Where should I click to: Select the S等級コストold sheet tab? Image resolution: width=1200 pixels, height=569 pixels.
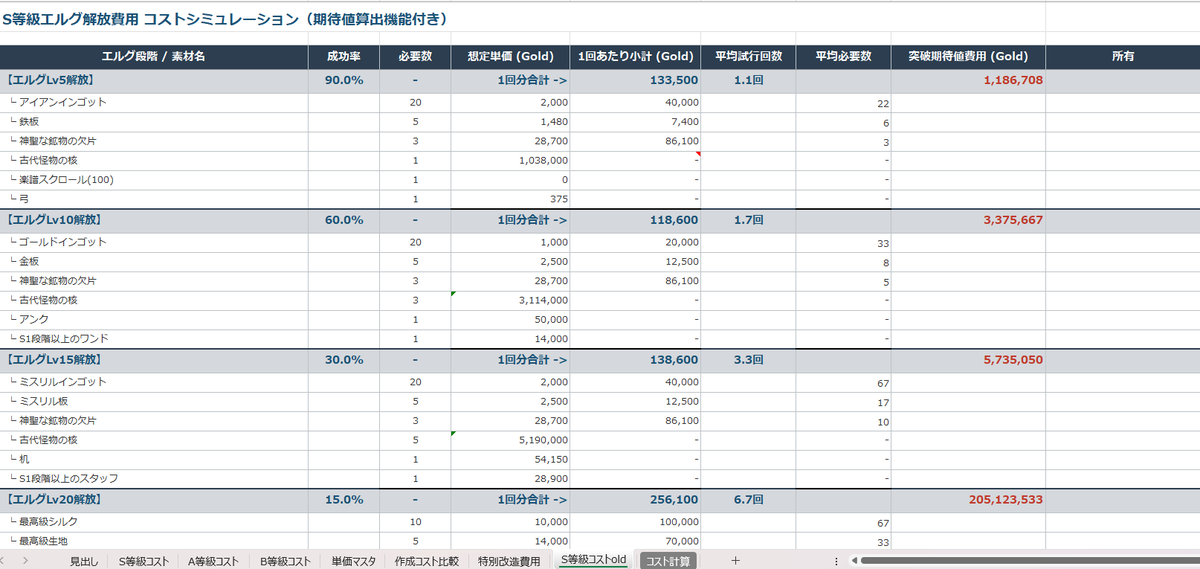(x=593, y=561)
